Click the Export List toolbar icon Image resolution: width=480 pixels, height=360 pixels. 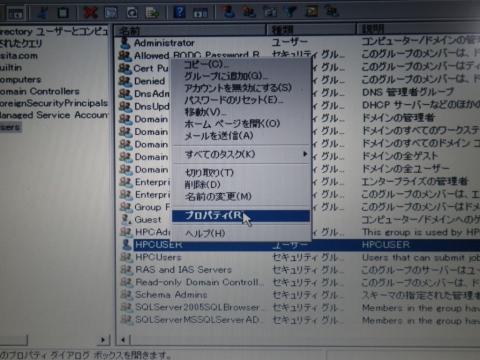[x=152, y=13]
